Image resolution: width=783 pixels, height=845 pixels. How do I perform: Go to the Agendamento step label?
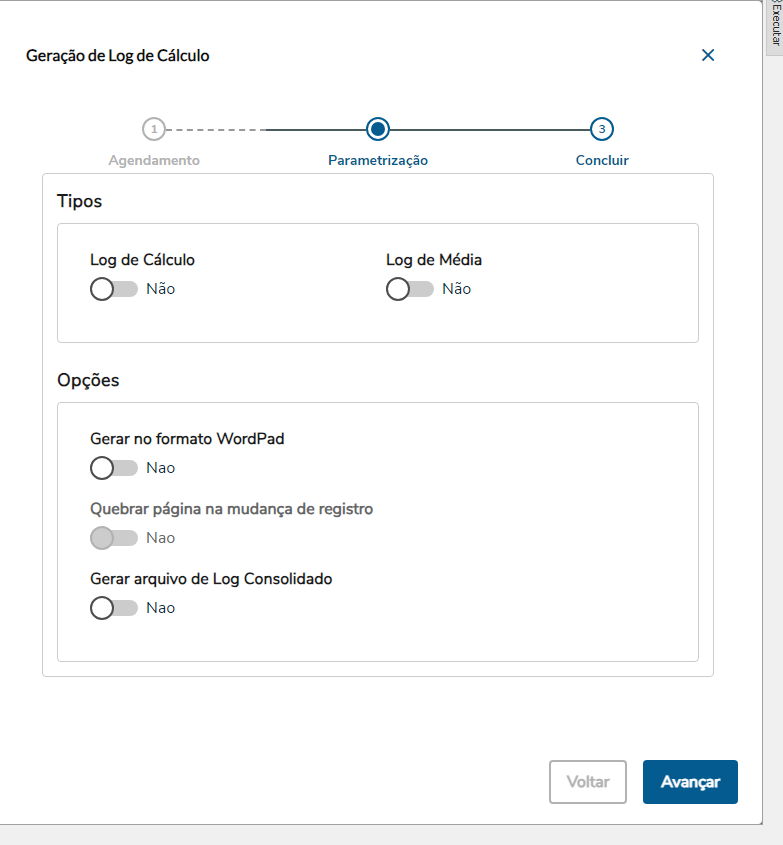pos(154,160)
